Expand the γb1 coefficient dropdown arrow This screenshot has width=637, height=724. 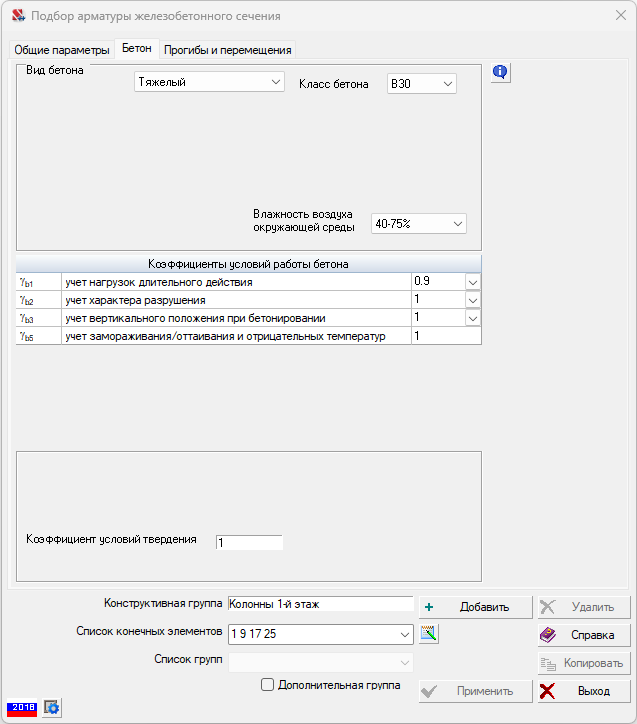(473, 282)
